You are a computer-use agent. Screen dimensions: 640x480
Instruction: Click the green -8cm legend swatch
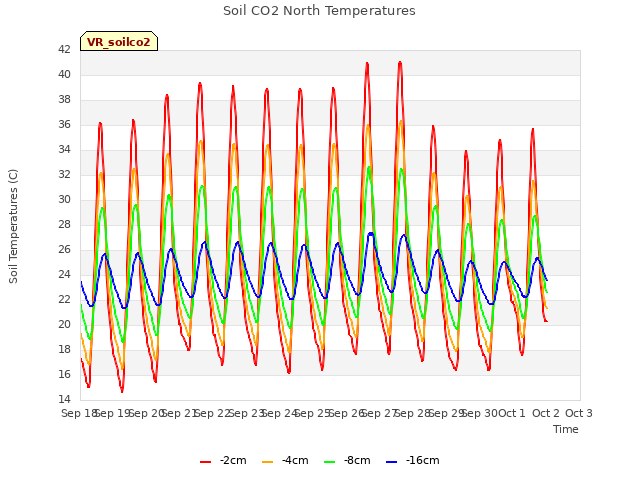coord(329,462)
